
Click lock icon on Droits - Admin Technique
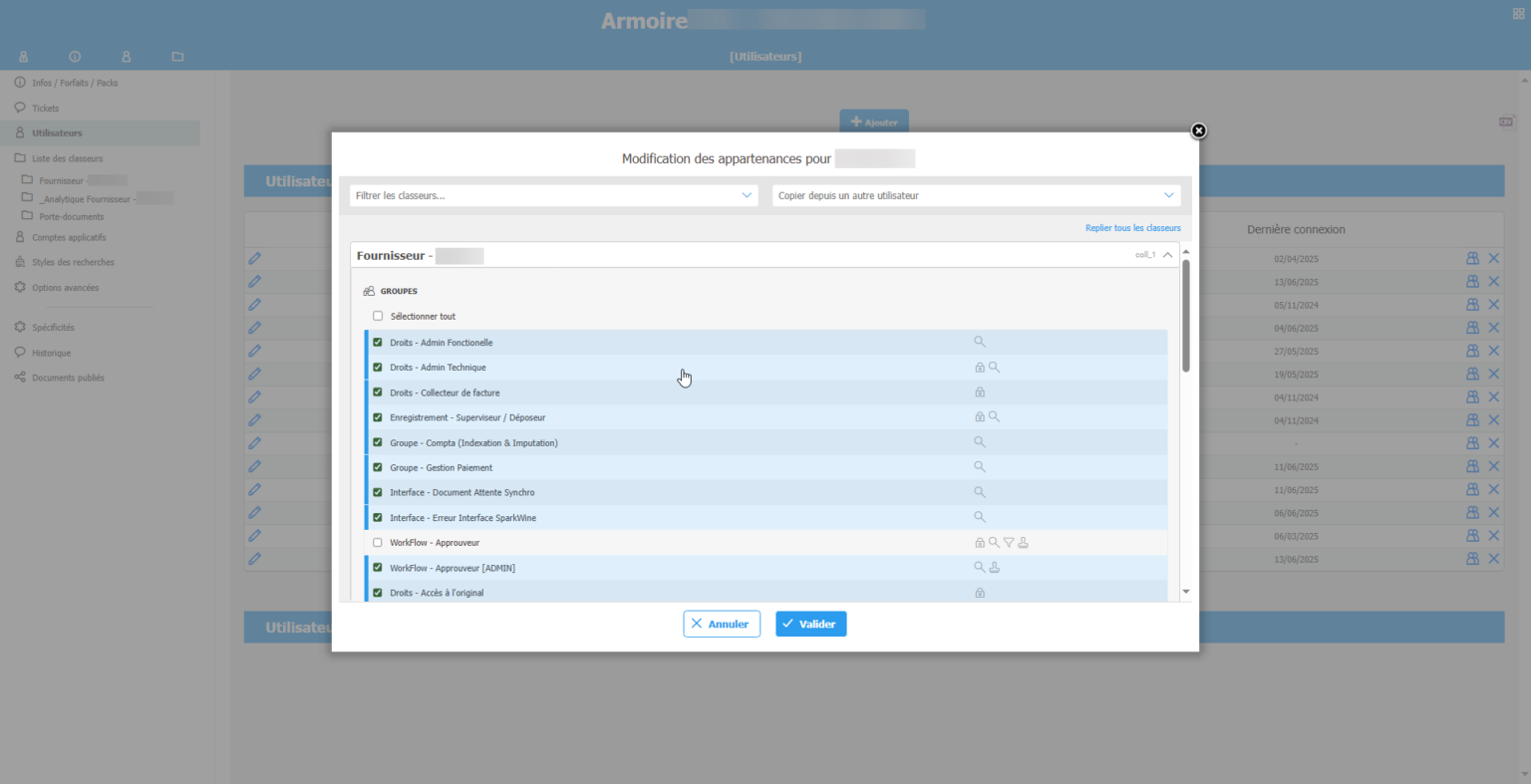[980, 368]
